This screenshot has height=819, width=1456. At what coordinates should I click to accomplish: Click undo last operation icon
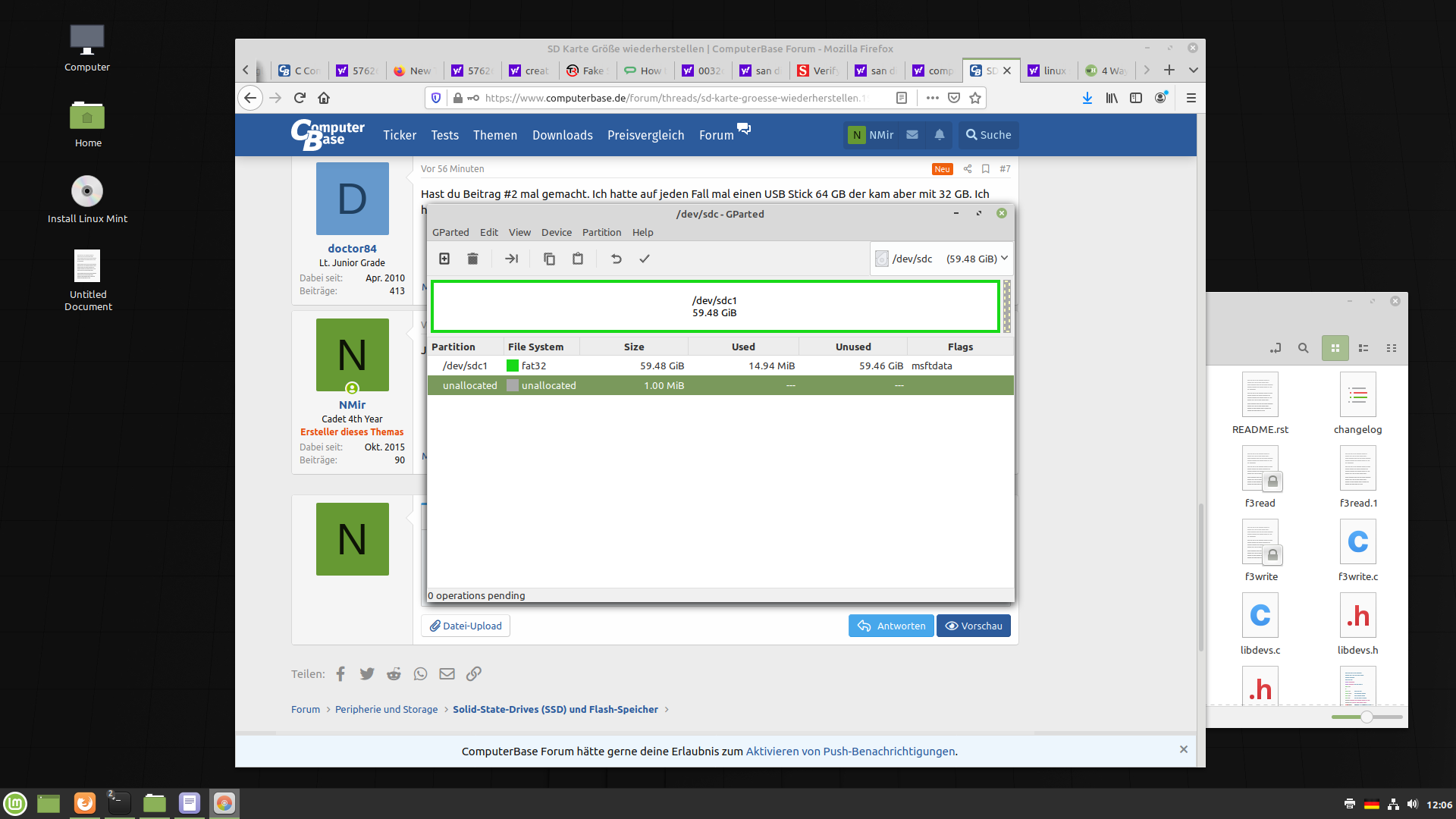click(616, 259)
